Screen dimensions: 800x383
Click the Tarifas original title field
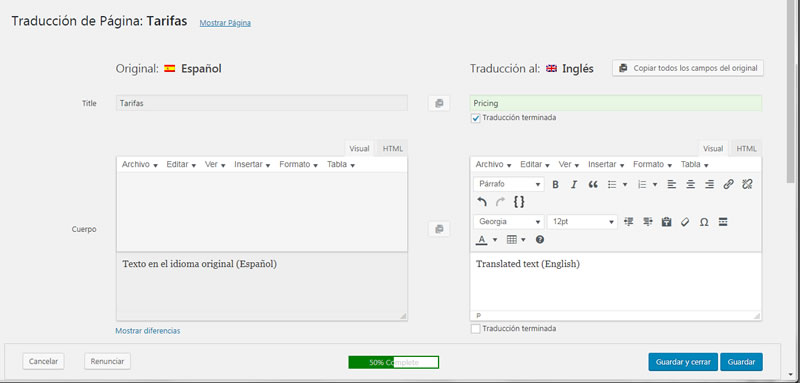click(262, 104)
